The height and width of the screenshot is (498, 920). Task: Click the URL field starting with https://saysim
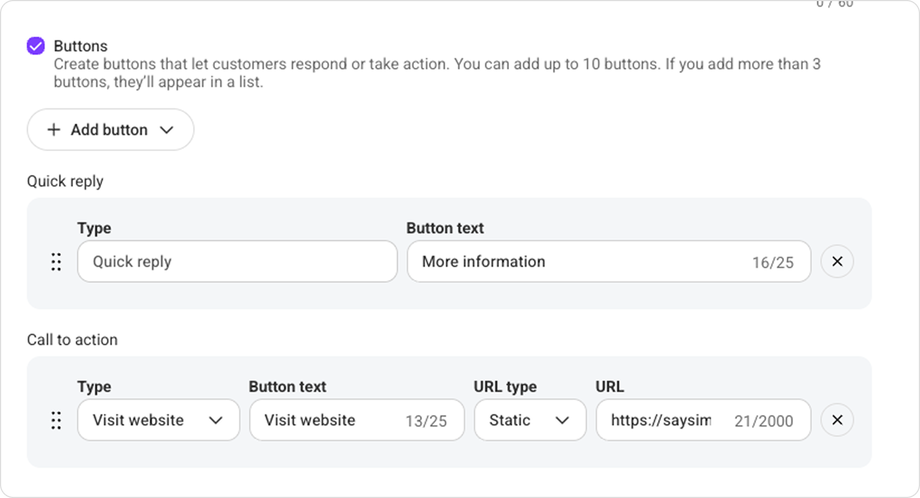tap(662, 420)
